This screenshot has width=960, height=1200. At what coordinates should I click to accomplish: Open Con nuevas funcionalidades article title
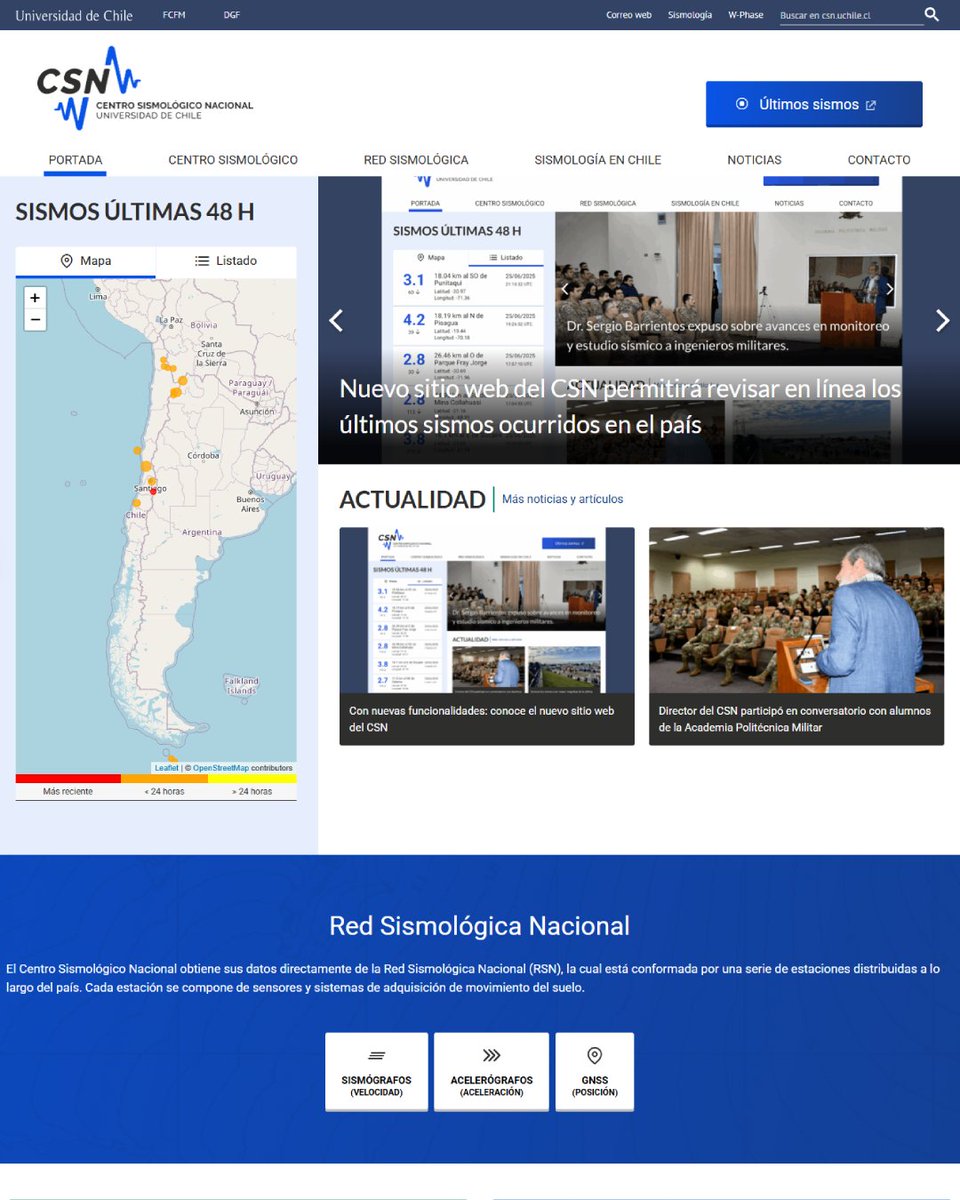(x=482, y=719)
